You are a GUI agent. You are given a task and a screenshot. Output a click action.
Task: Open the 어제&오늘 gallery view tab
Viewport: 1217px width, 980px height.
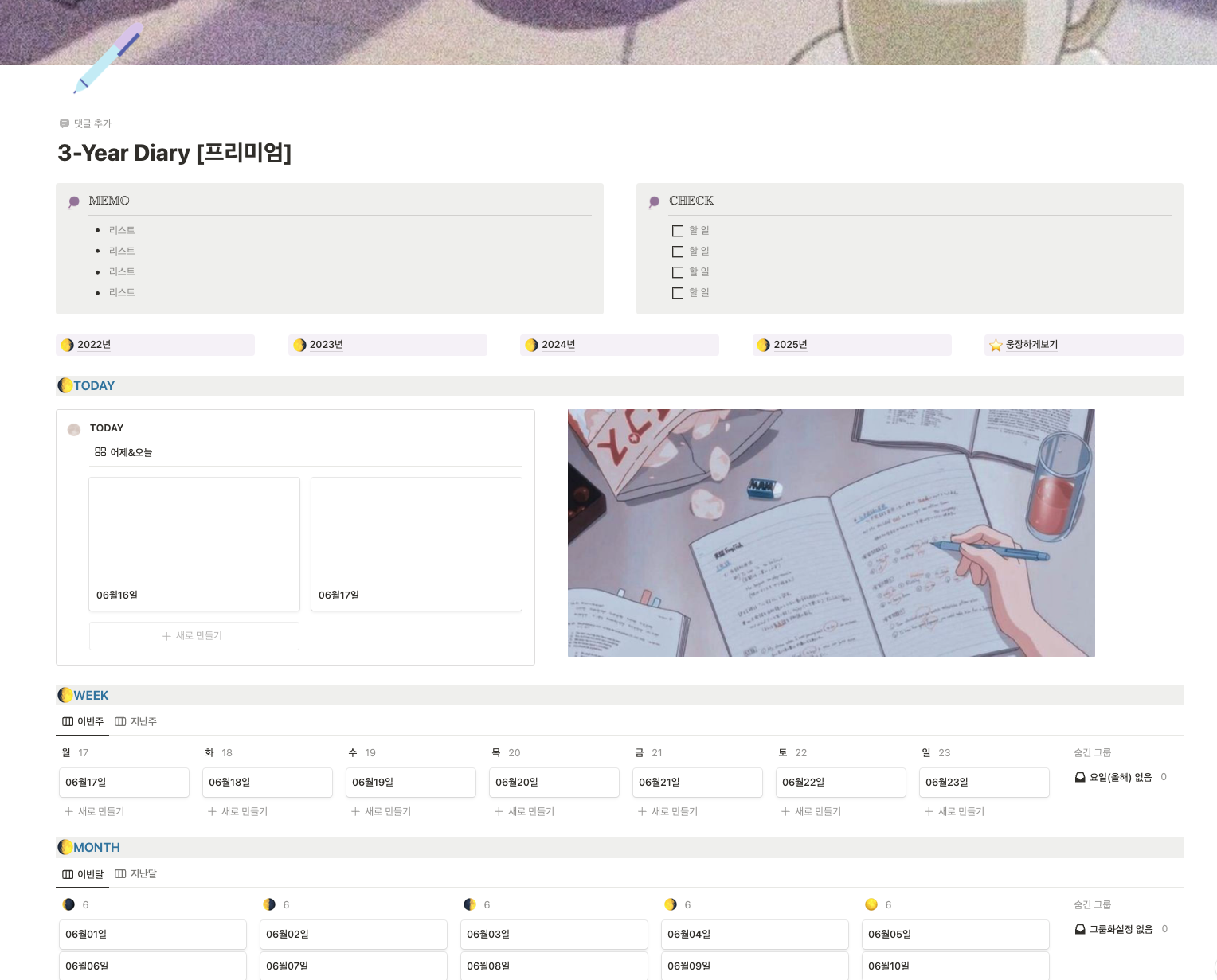[123, 451]
